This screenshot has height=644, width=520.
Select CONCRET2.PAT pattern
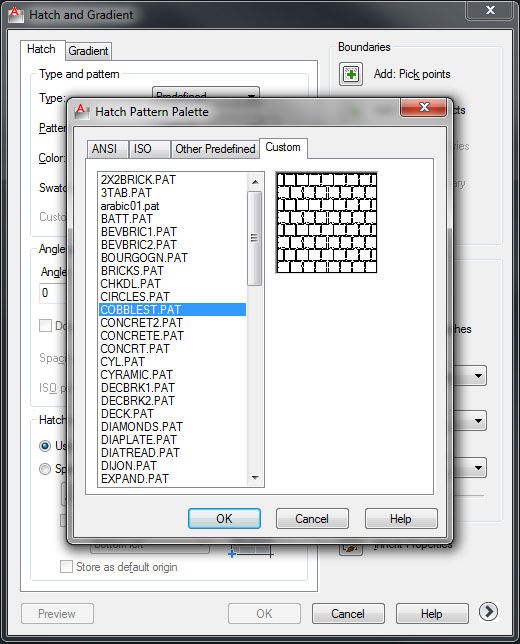pos(173,323)
